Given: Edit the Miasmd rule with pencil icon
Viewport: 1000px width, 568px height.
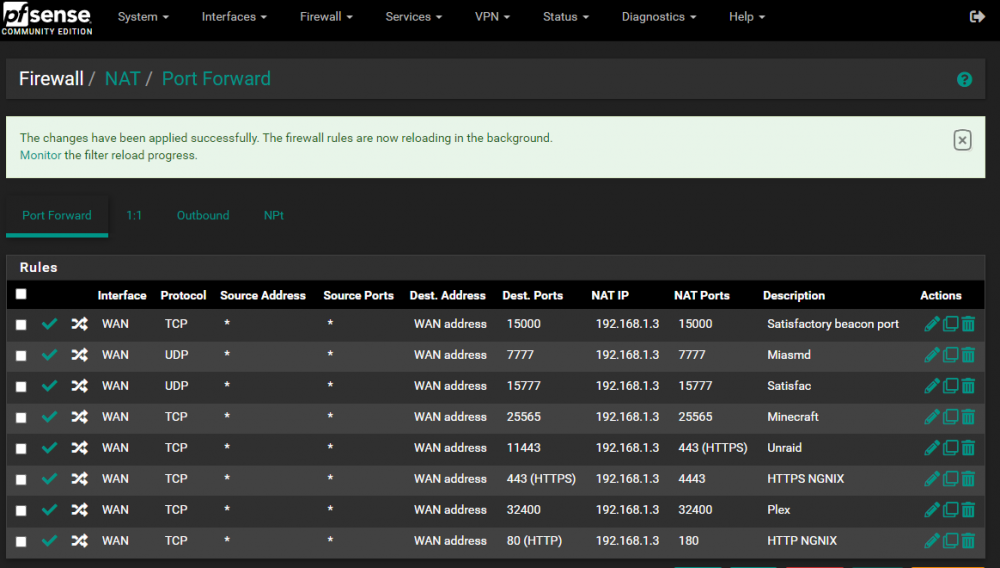Looking at the screenshot, I should point(932,354).
